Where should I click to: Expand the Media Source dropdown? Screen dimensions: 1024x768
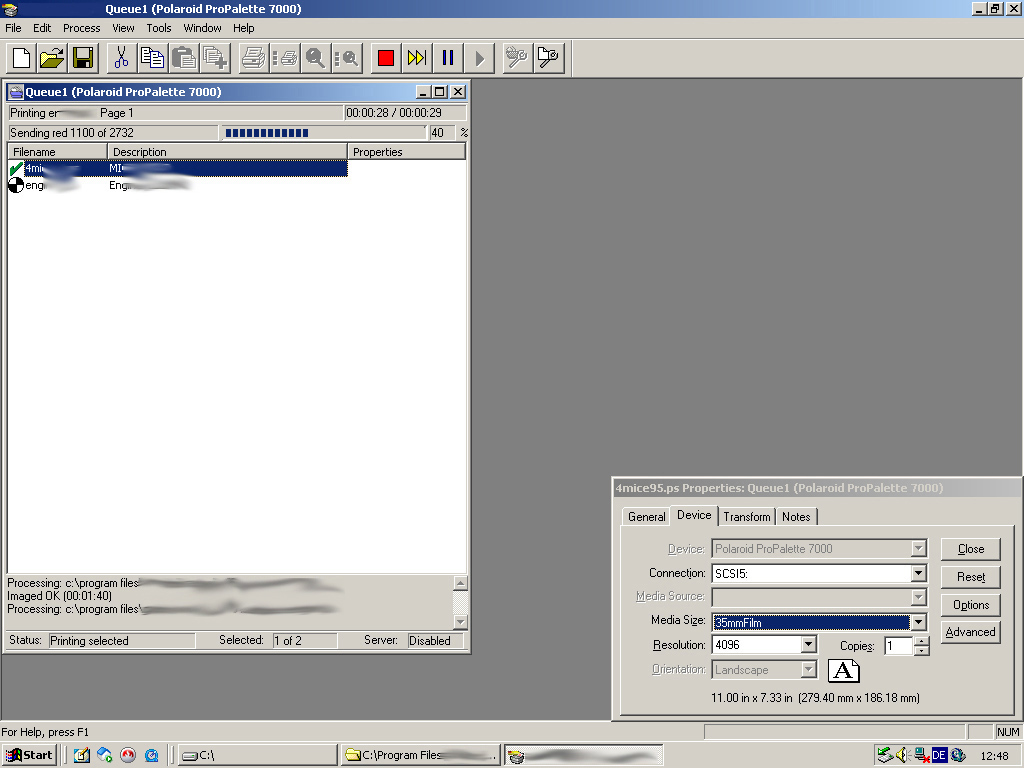(x=919, y=596)
